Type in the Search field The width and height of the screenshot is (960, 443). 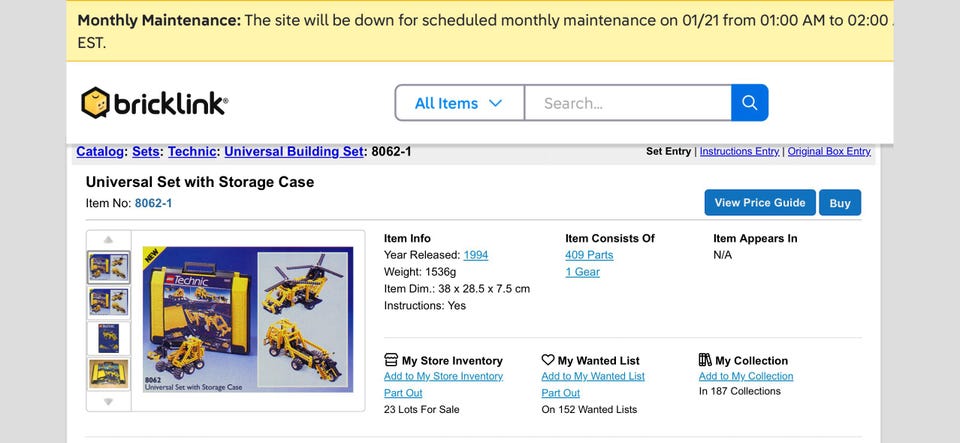[627, 103]
